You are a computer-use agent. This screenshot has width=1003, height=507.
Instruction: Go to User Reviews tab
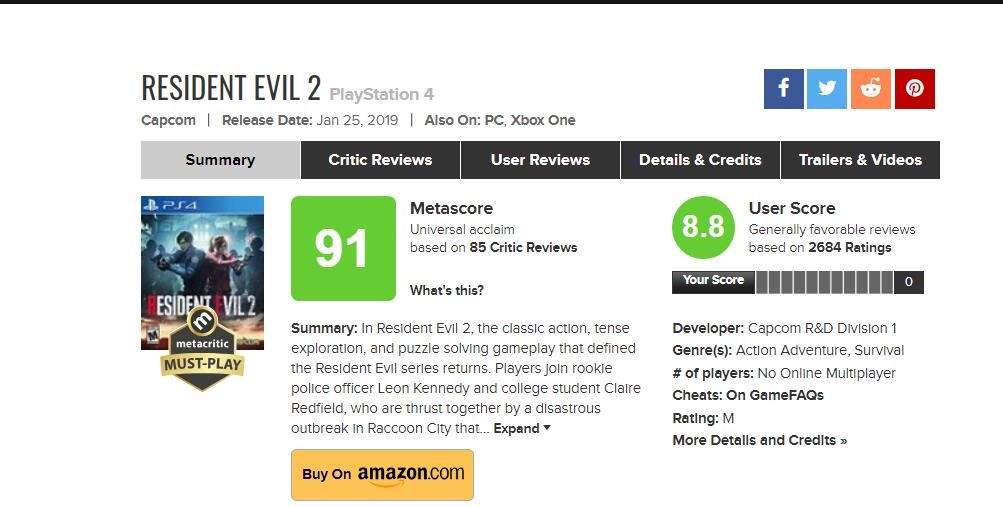540,160
